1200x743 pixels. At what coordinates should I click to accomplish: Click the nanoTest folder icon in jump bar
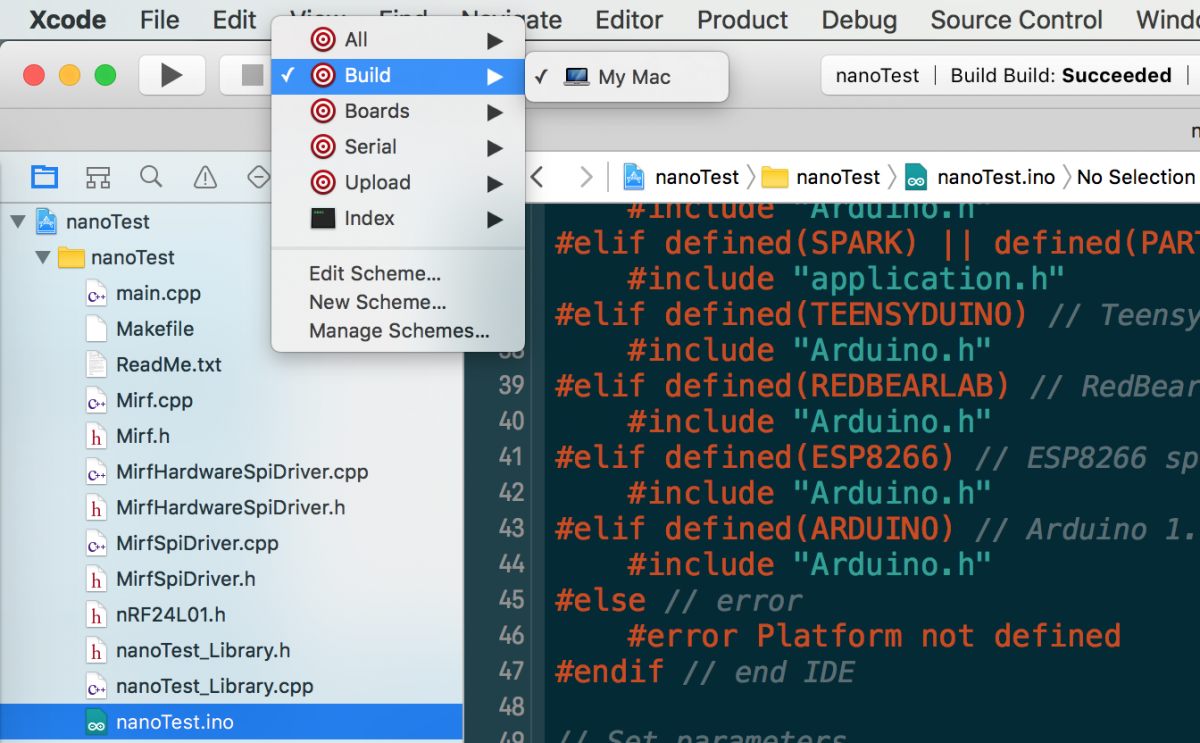click(x=774, y=177)
